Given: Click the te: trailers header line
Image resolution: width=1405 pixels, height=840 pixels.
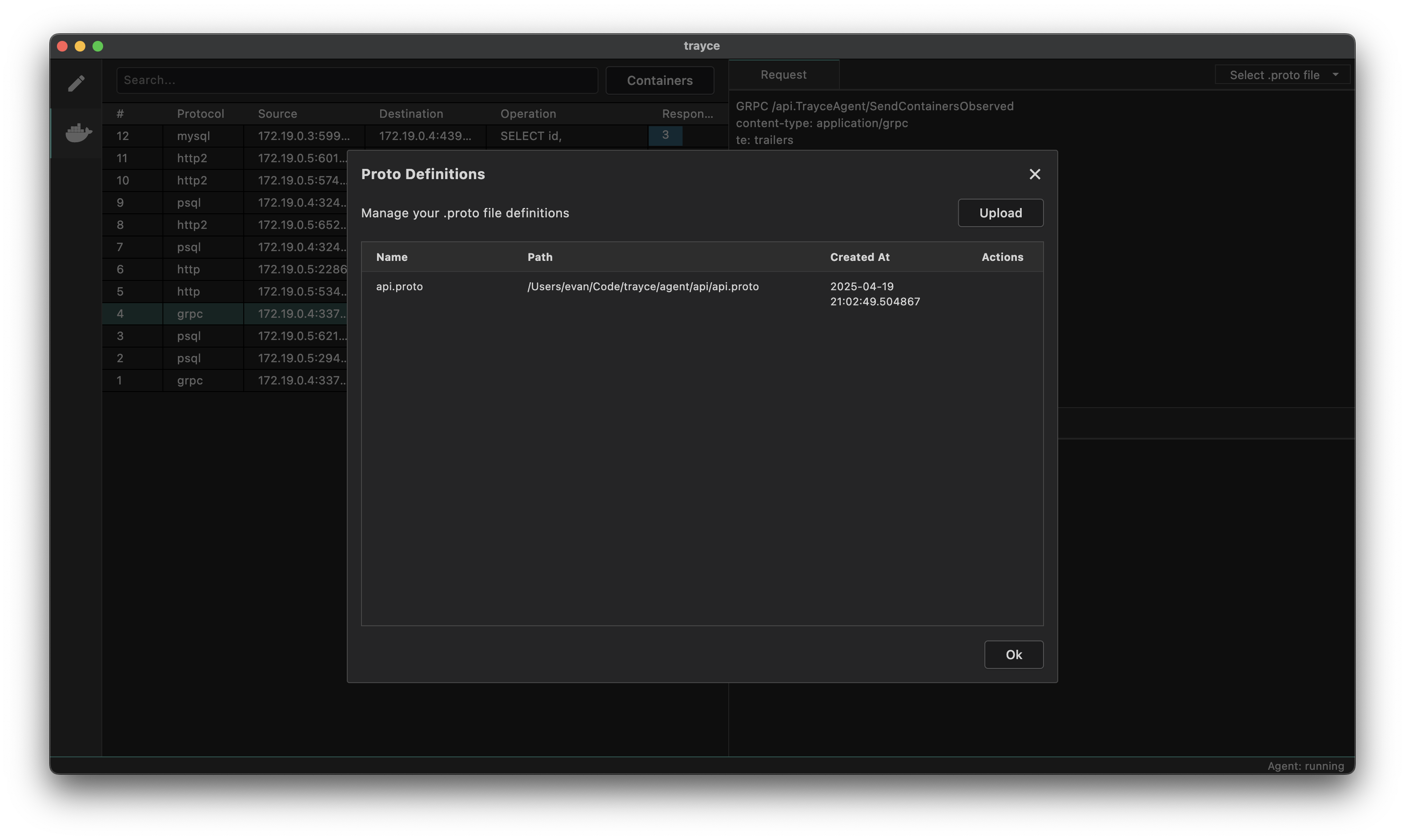Looking at the screenshot, I should (764, 140).
